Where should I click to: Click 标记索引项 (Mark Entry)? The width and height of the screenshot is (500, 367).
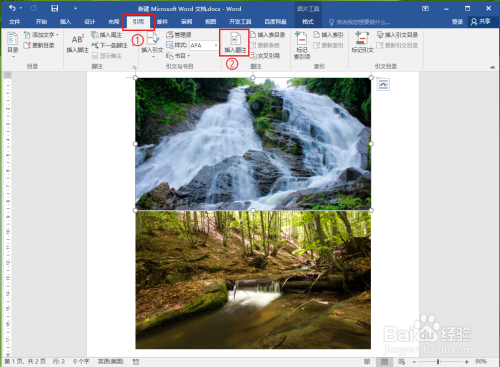(x=302, y=45)
